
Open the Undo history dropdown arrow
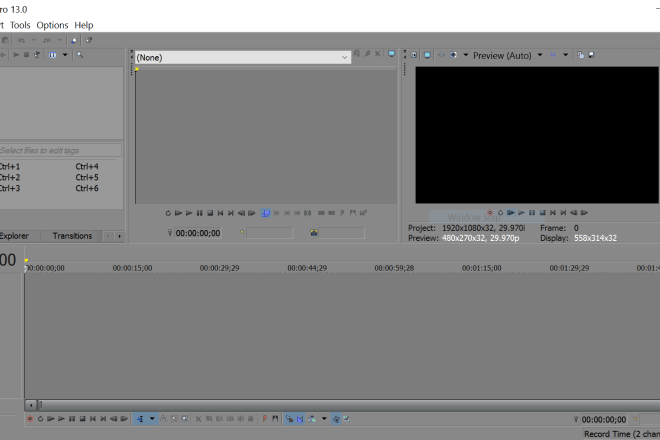point(34,40)
